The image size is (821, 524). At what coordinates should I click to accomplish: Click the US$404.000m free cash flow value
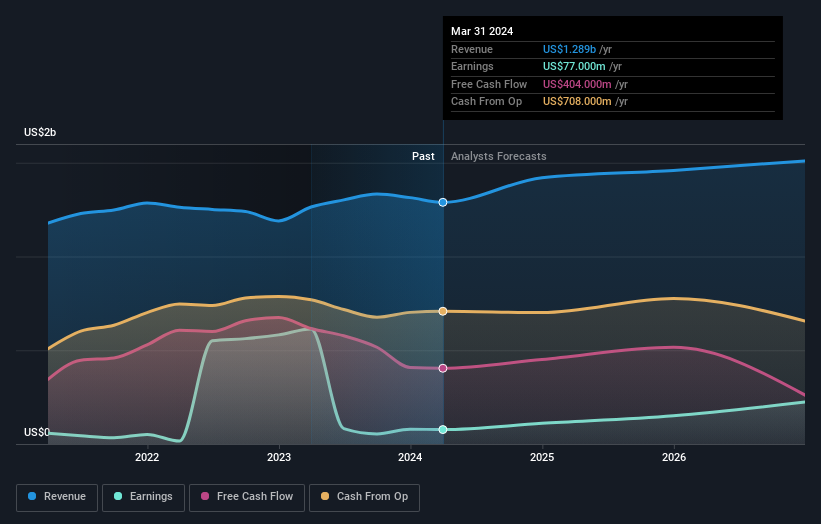577,84
